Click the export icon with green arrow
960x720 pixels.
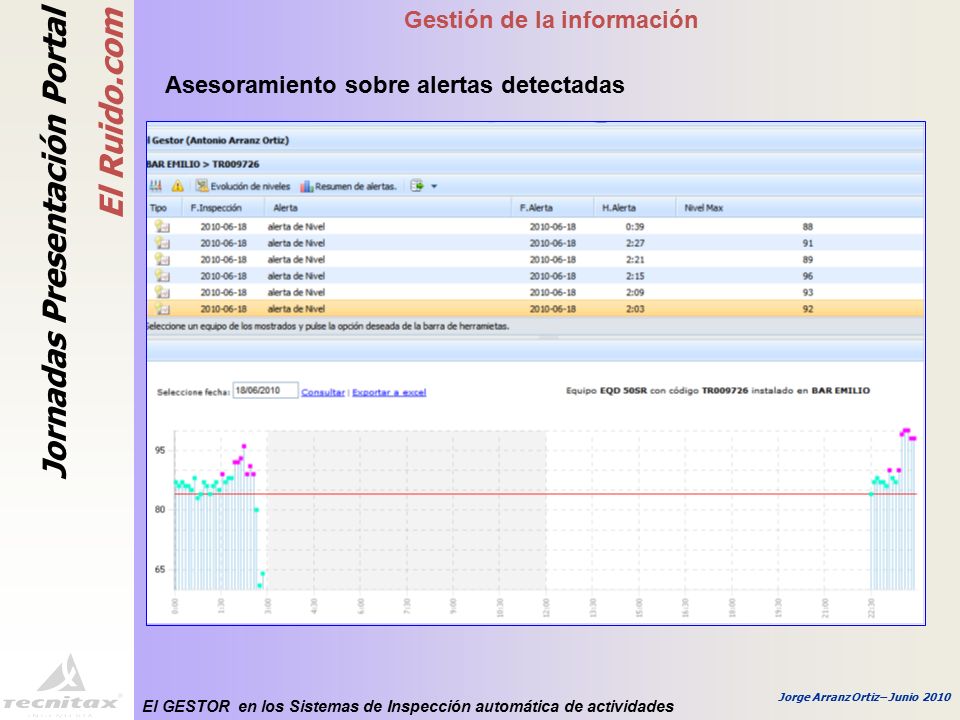click(417, 186)
